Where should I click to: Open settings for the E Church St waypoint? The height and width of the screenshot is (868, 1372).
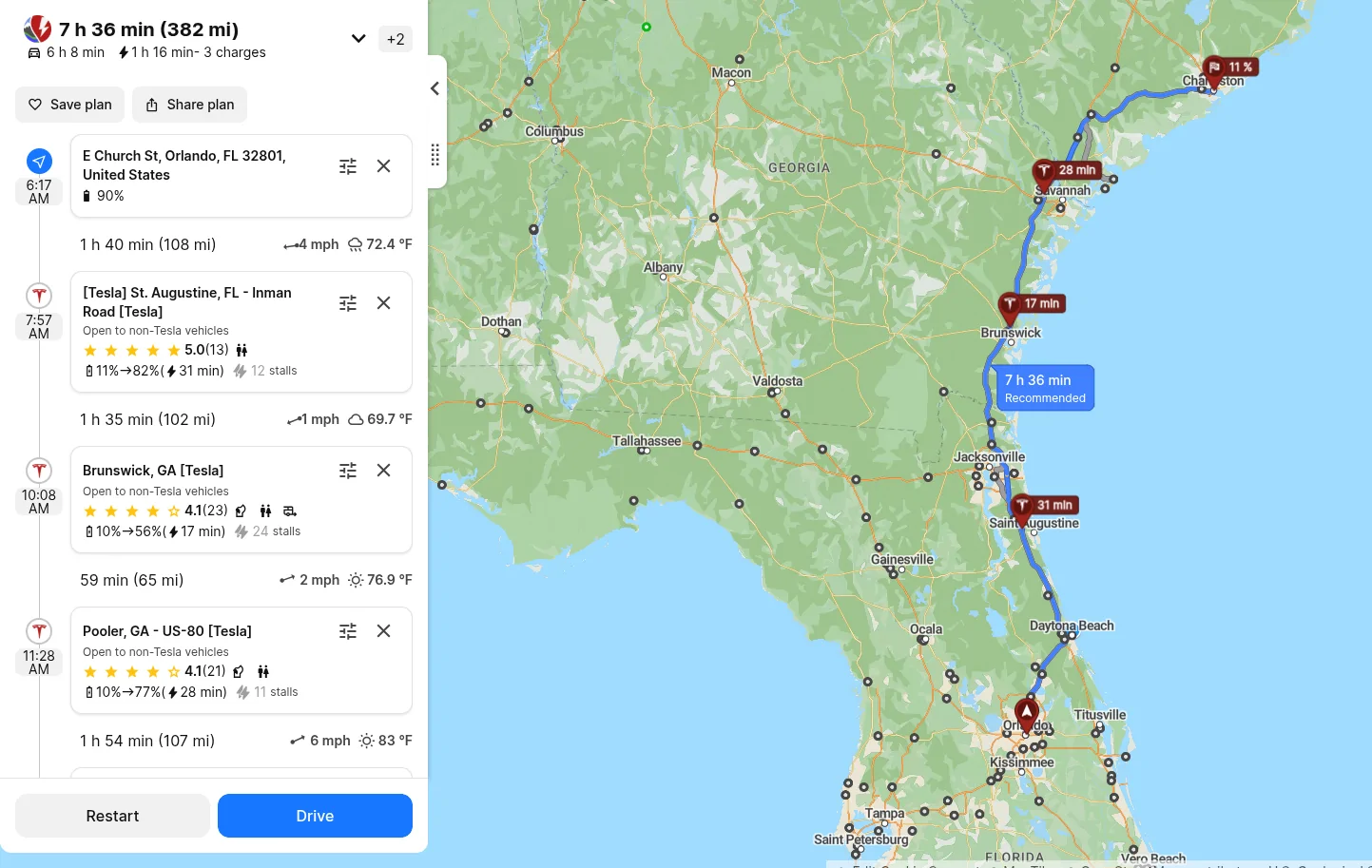pyautogui.click(x=348, y=166)
